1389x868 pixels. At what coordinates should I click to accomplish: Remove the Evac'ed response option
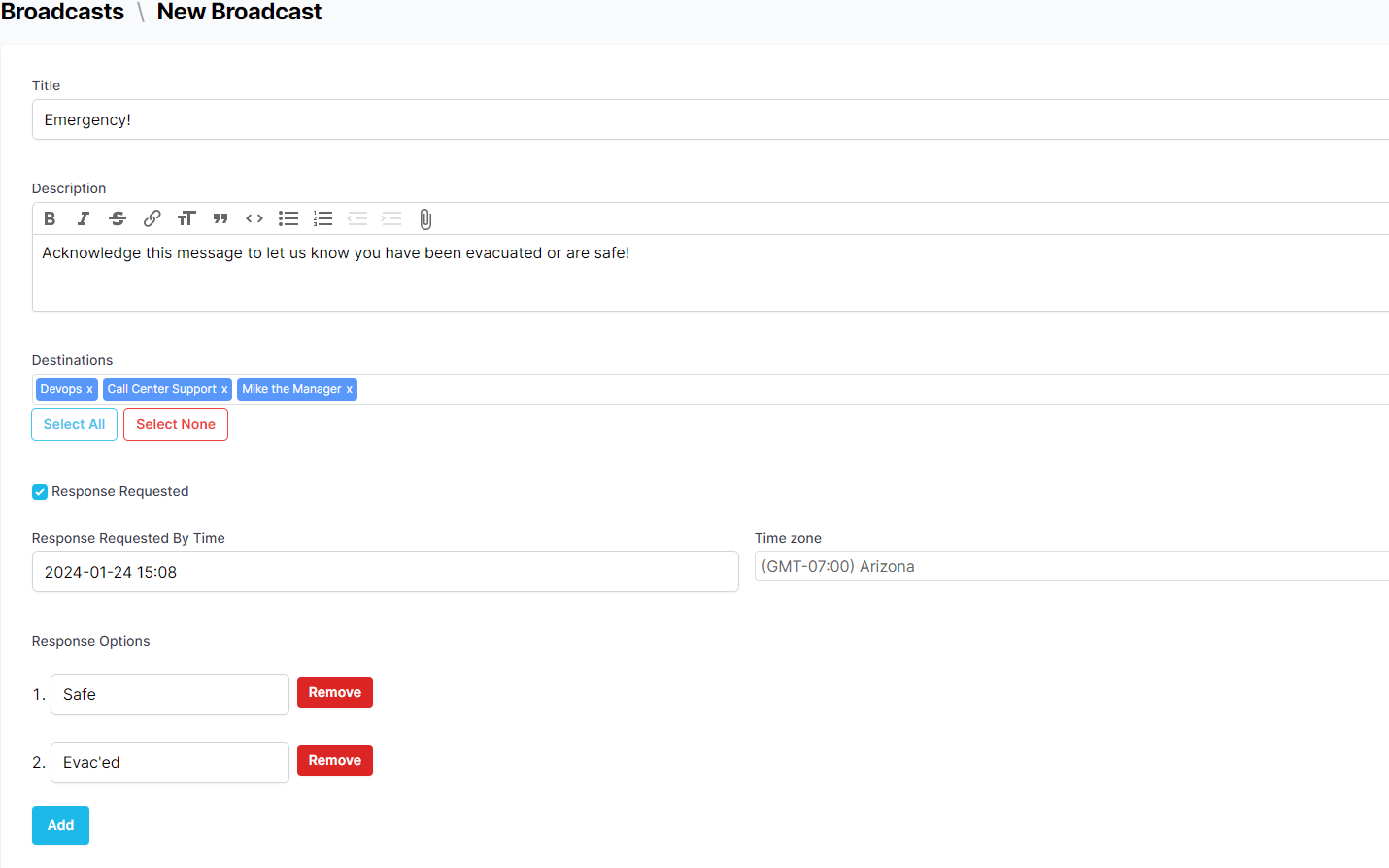(x=334, y=760)
